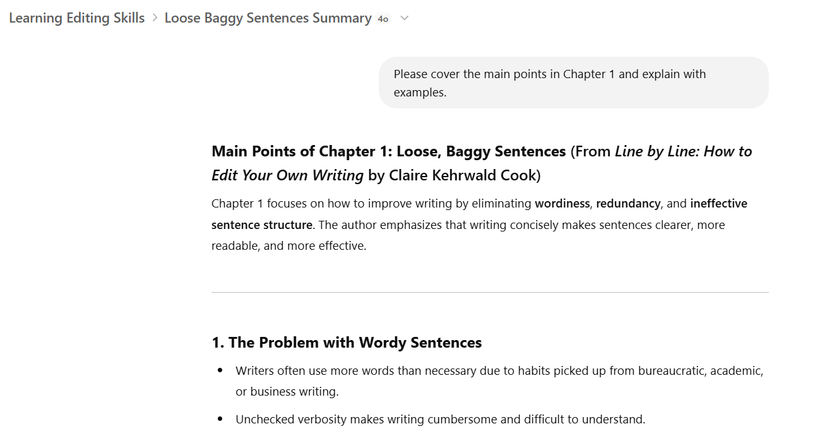825x439 pixels.
Task: Open the Learning Editing Skills project breadcrumb
Action: tap(76, 18)
